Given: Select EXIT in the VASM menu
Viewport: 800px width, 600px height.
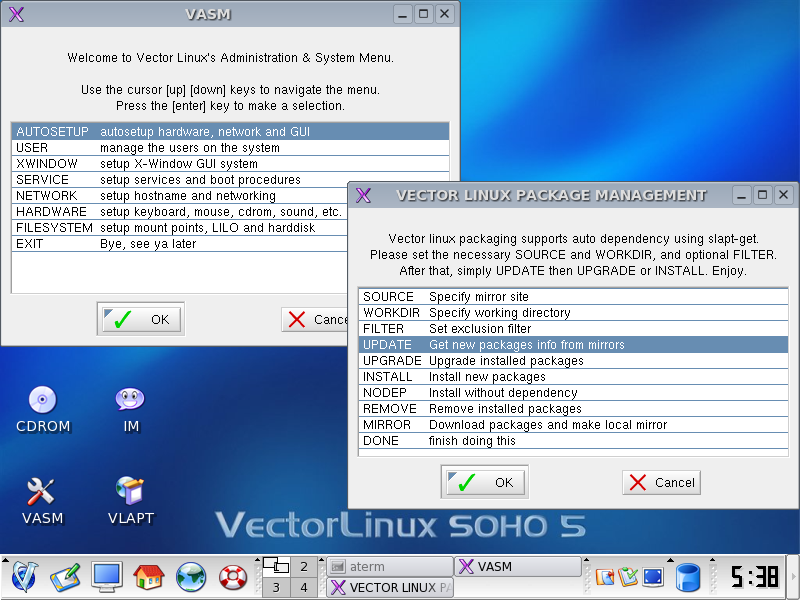Looking at the screenshot, I should (x=180, y=244).
